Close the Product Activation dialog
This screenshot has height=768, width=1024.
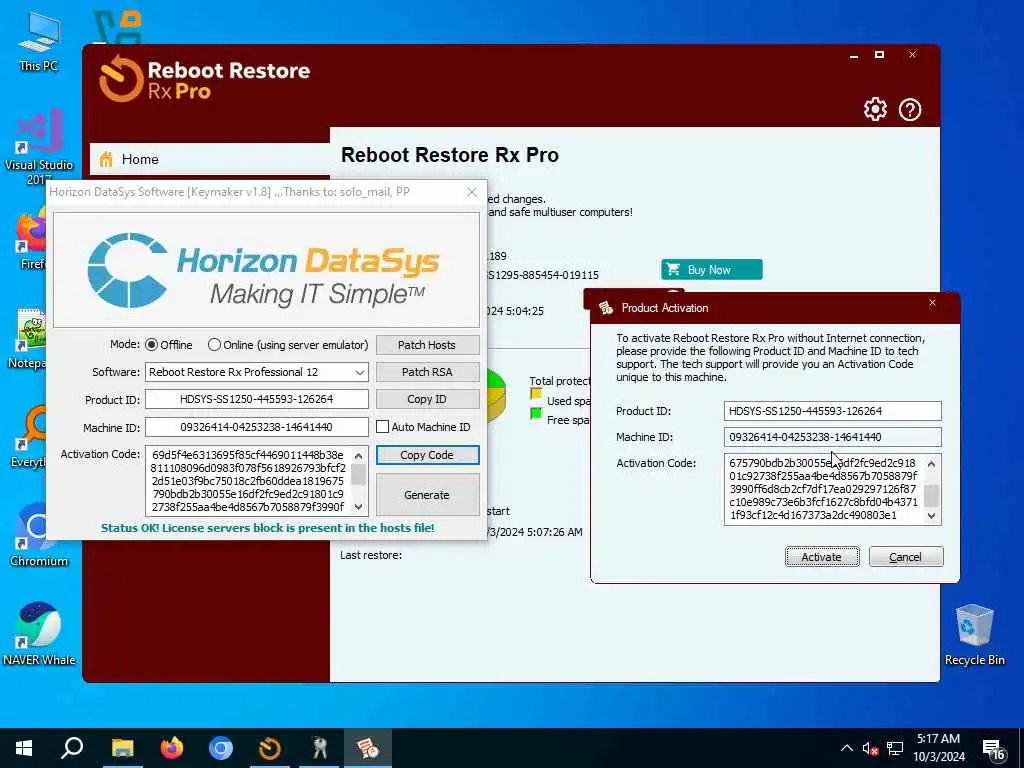[x=932, y=302]
